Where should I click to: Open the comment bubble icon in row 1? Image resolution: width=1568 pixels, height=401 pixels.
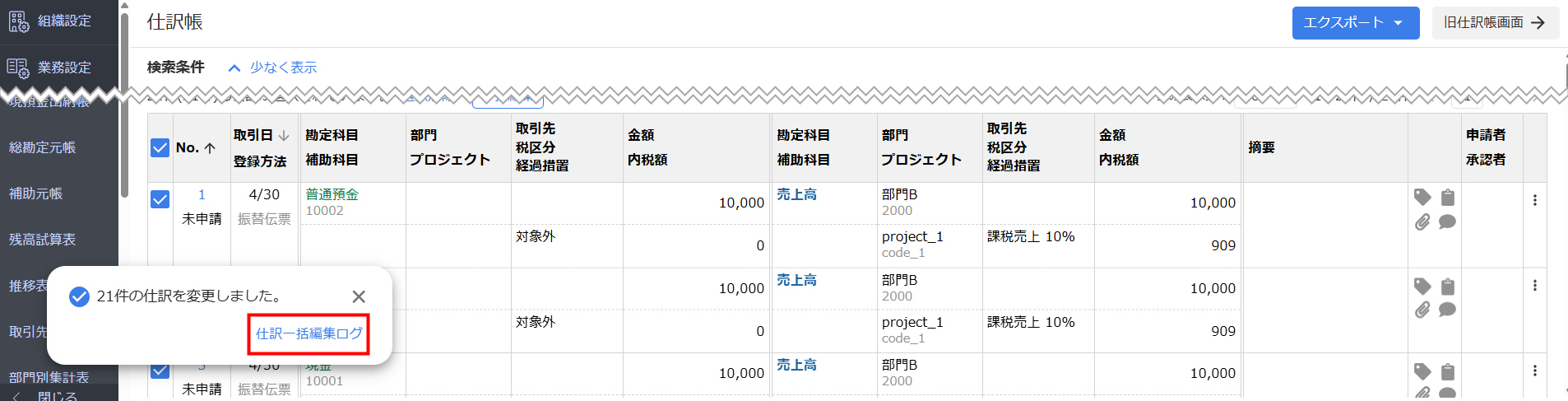(1448, 222)
